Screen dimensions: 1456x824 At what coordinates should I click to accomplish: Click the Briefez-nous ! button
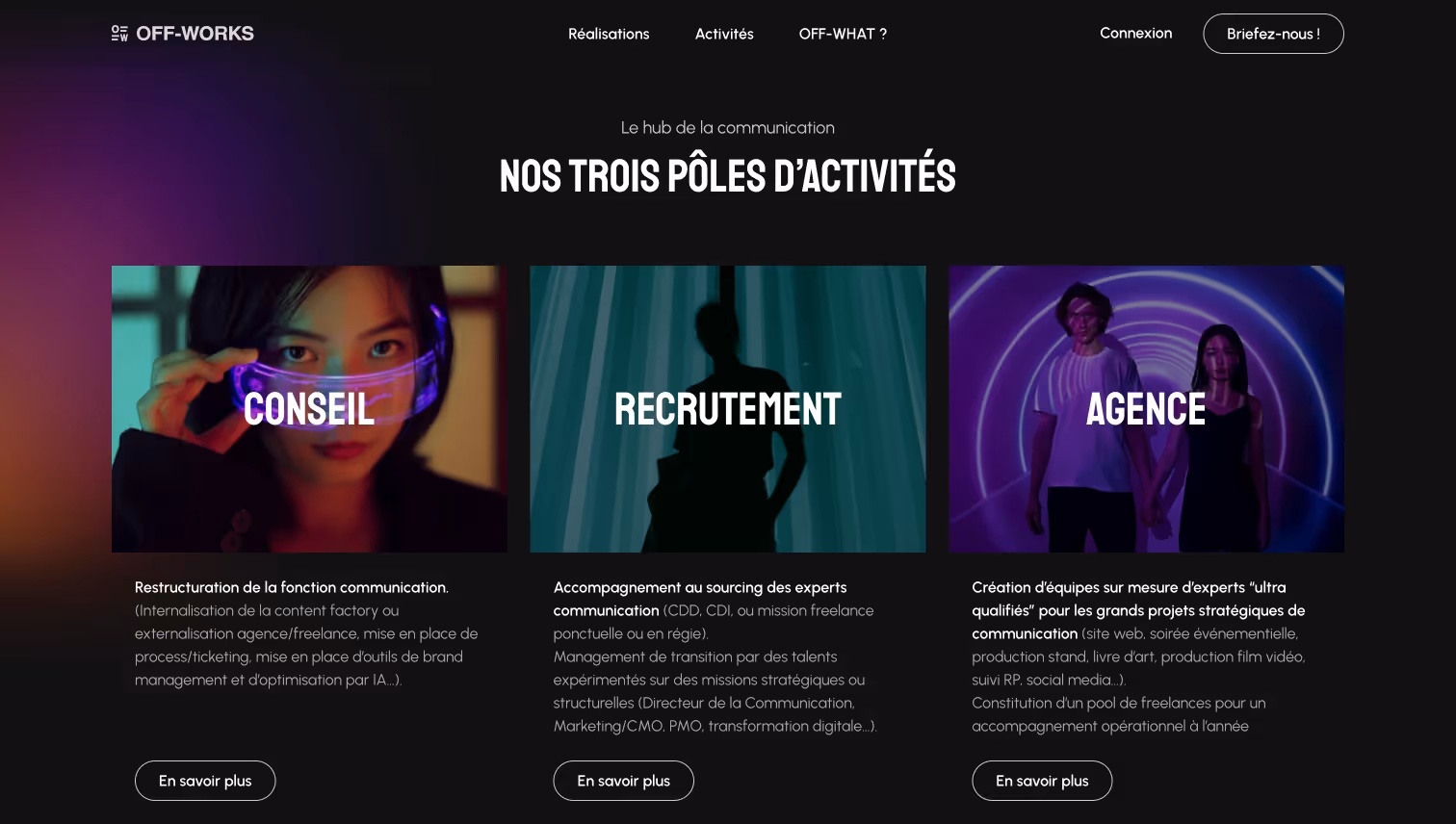pyautogui.click(x=1273, y=34)
